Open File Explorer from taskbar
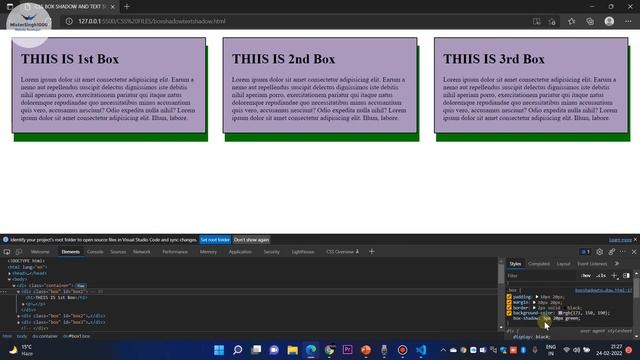This screenshot has height=360, width=640. pyautogui.click(x=293, y=350)
